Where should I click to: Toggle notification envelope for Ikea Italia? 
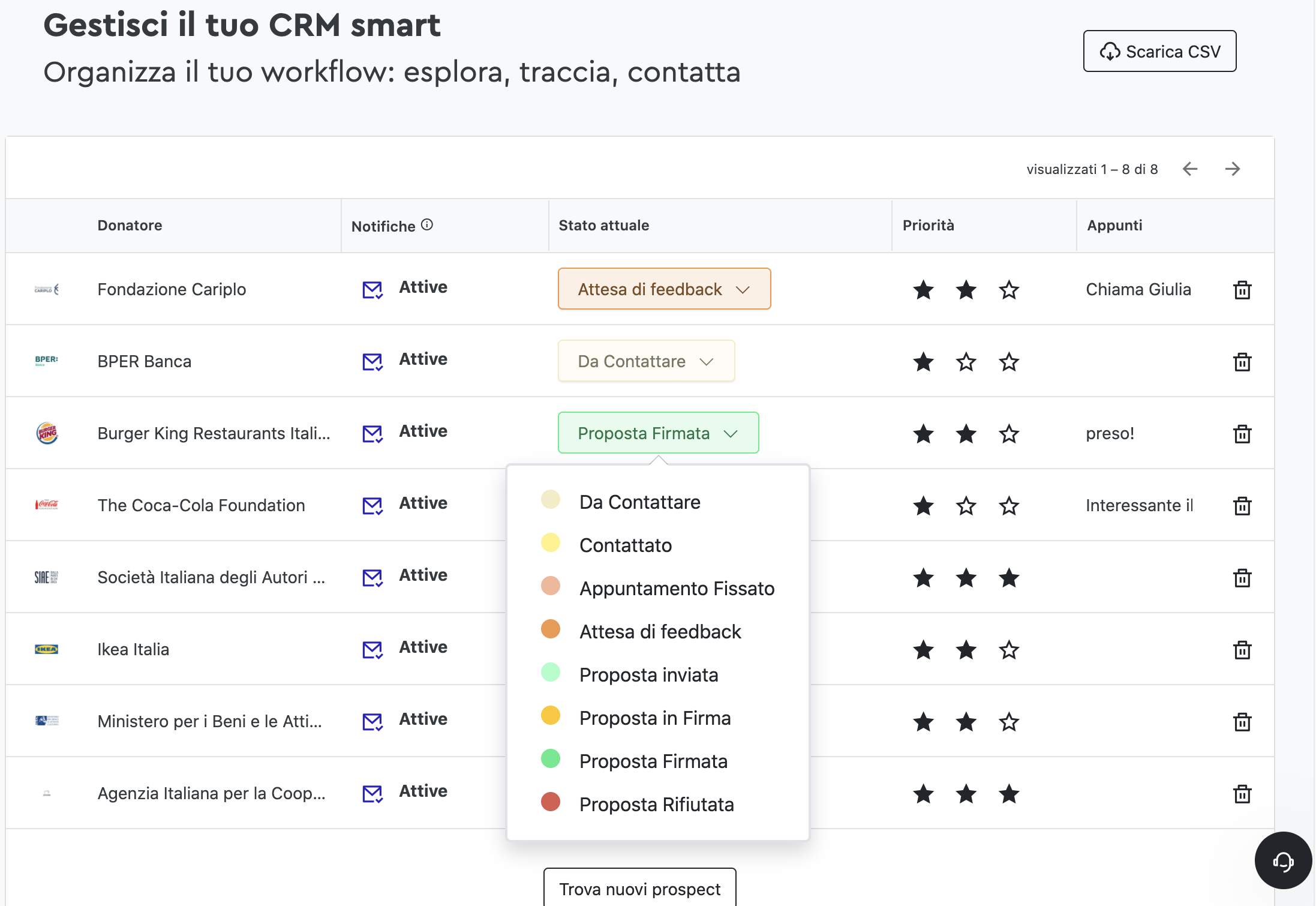[372, 650]
